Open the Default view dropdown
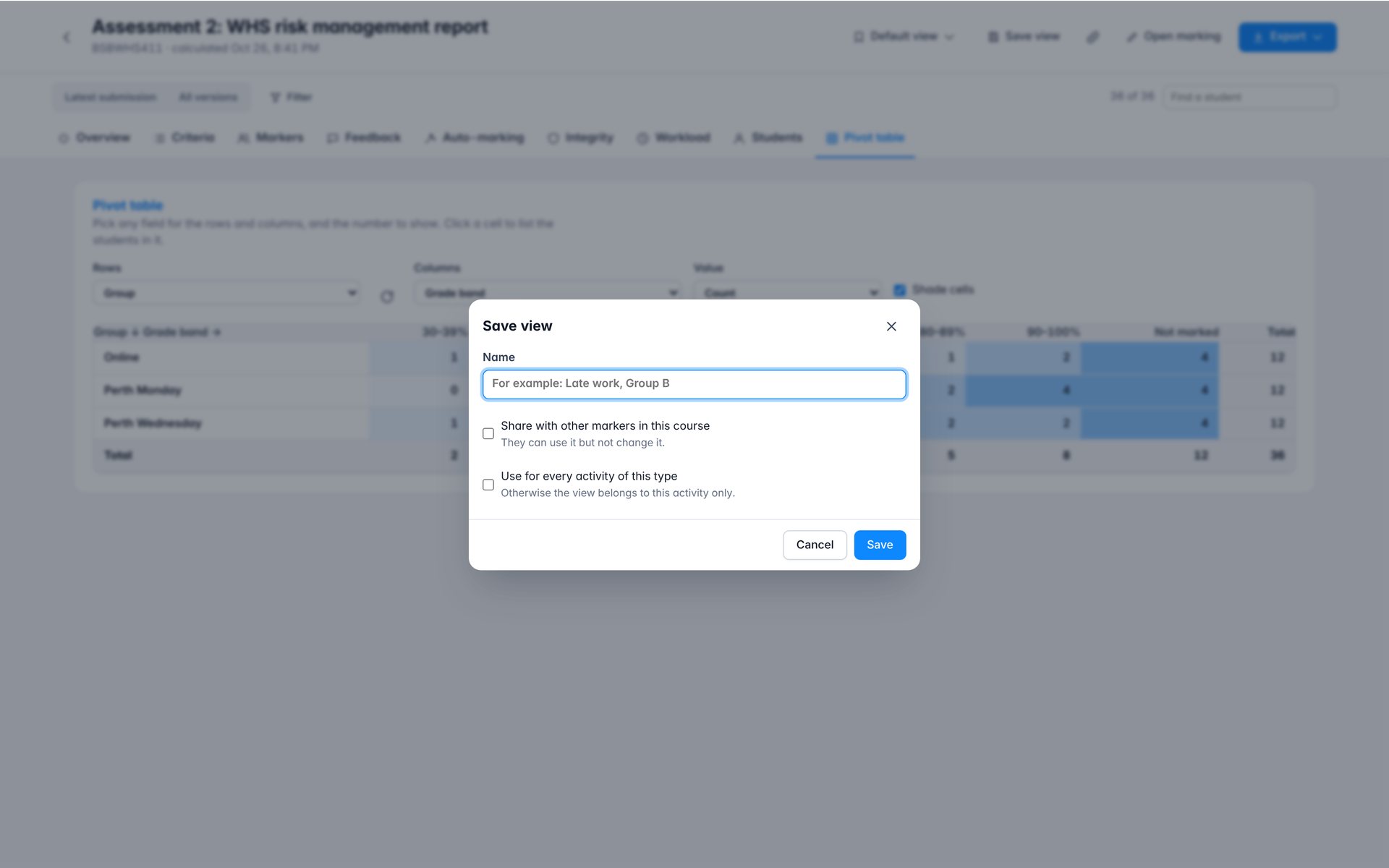The height and width of the screenshot is (868, 1389). tap(904, 36)
